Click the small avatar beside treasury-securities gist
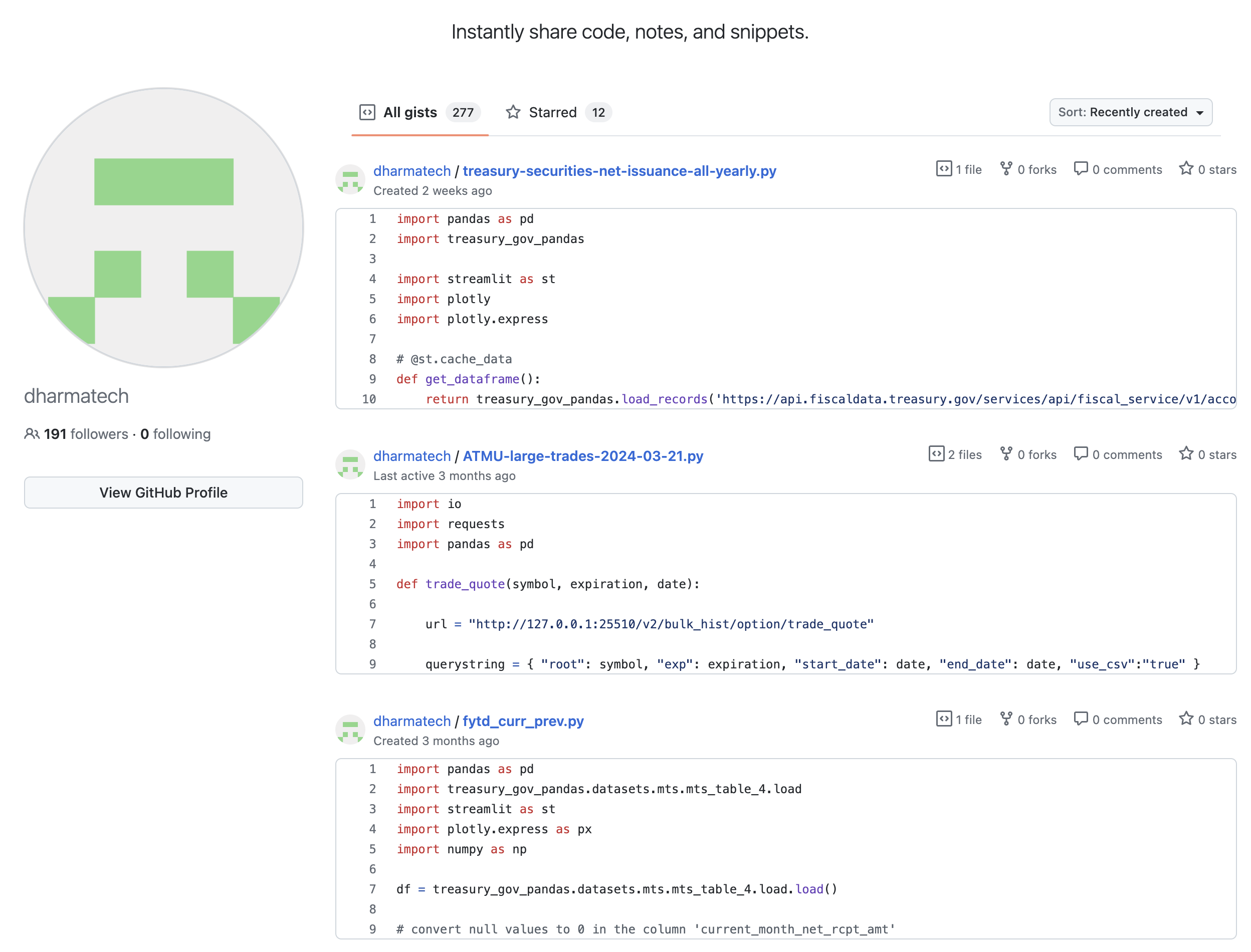 350,180
